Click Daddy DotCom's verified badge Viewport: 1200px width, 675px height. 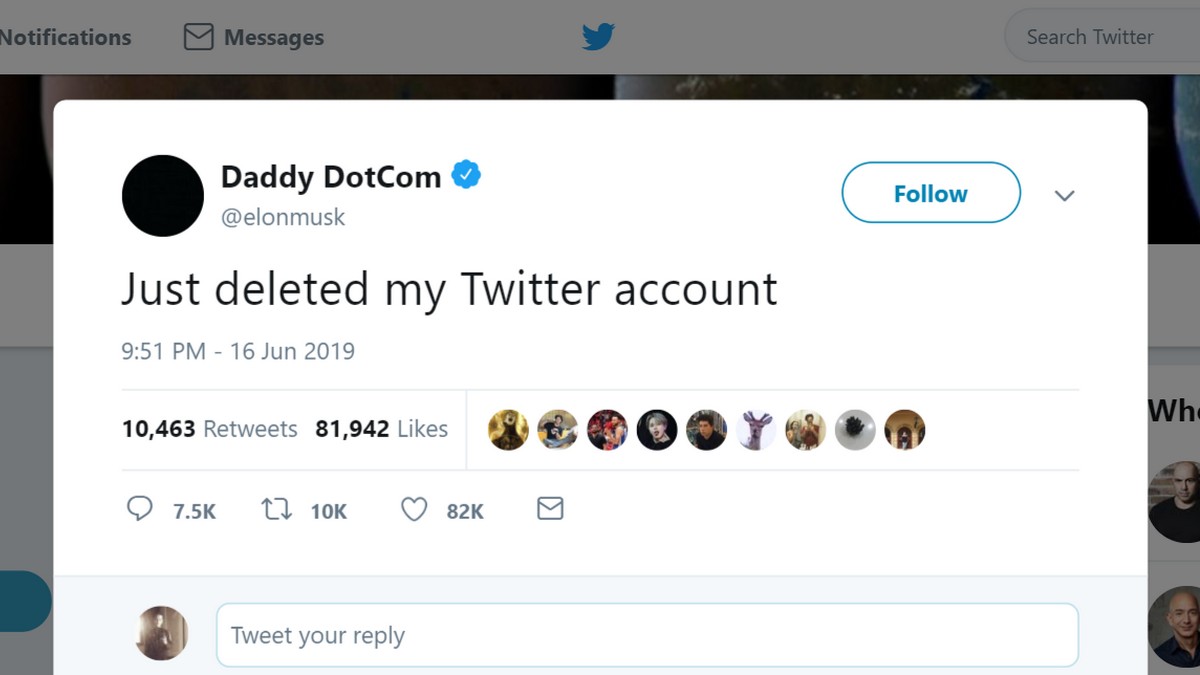(x=466, y=173)
